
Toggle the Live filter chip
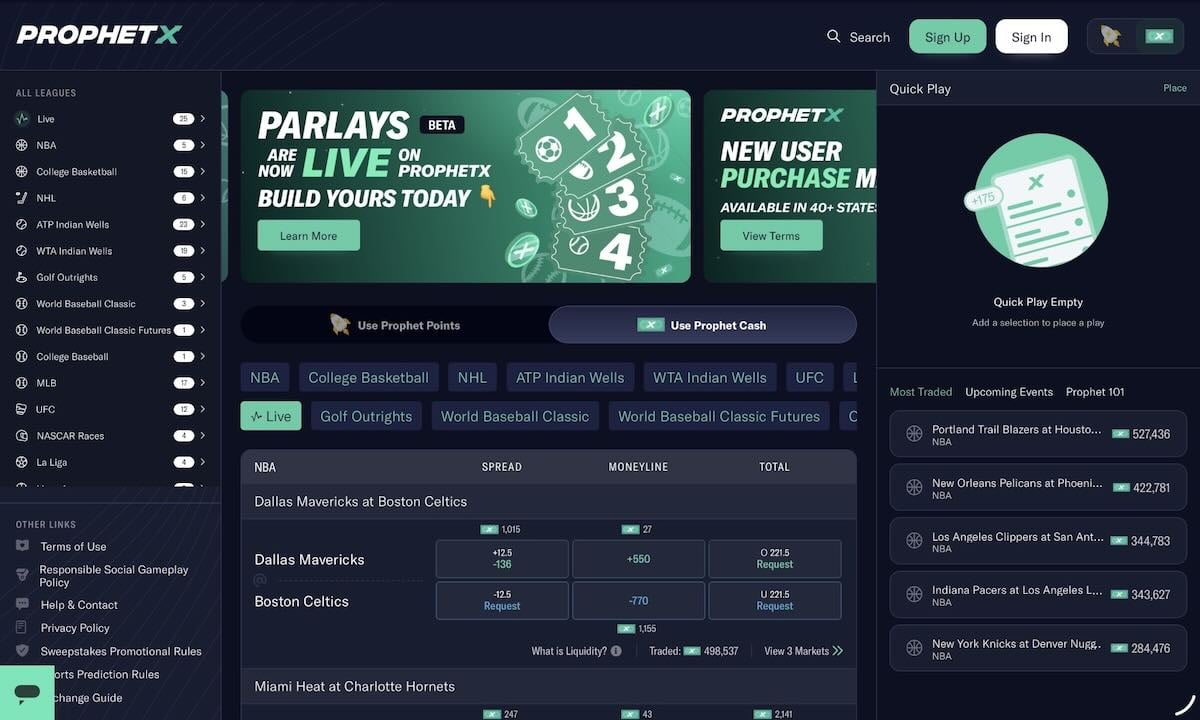[x=271, y=416]
